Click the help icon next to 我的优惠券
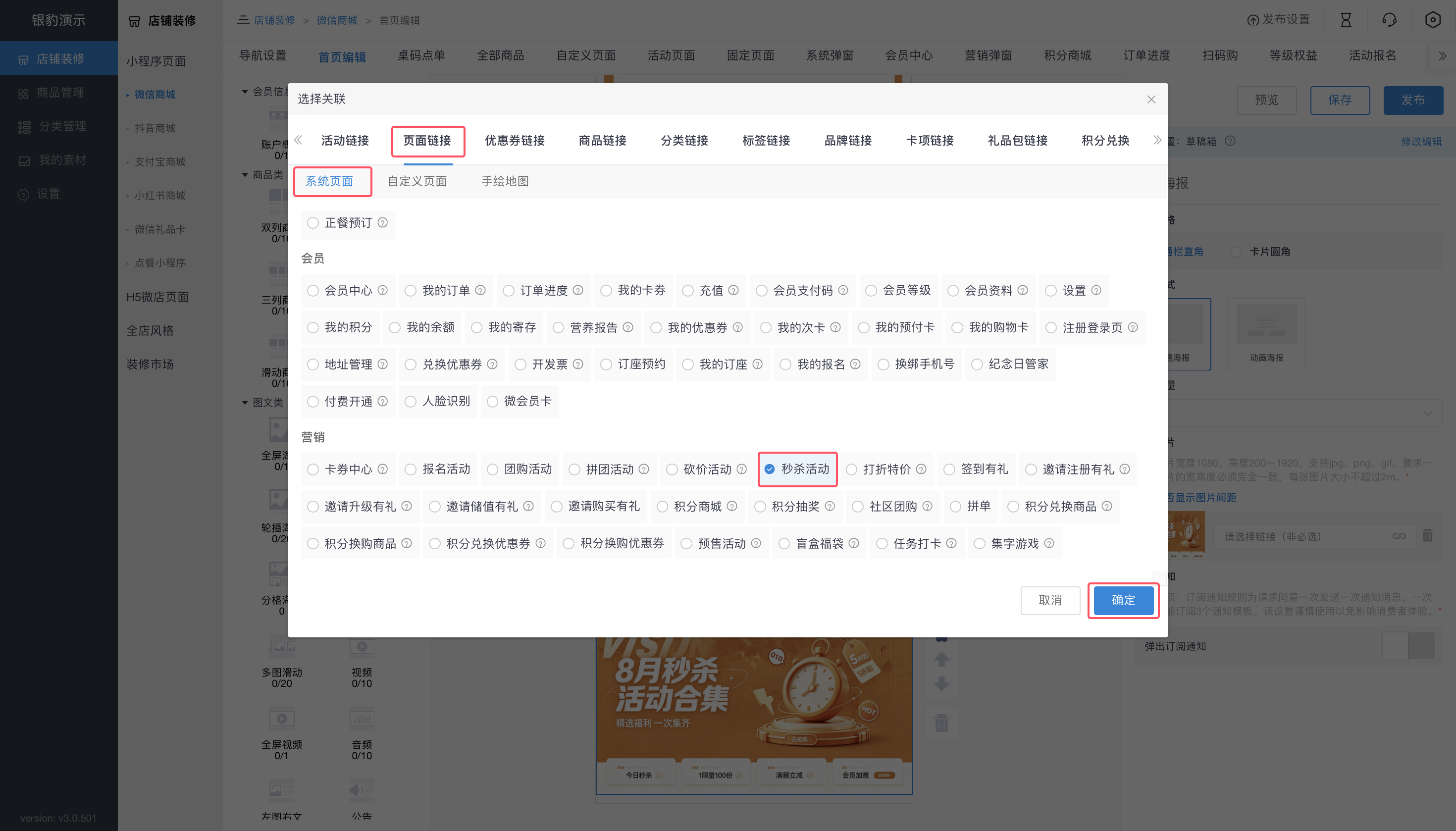Viewport: 1456px width, 831px height. tap(737, 328)
